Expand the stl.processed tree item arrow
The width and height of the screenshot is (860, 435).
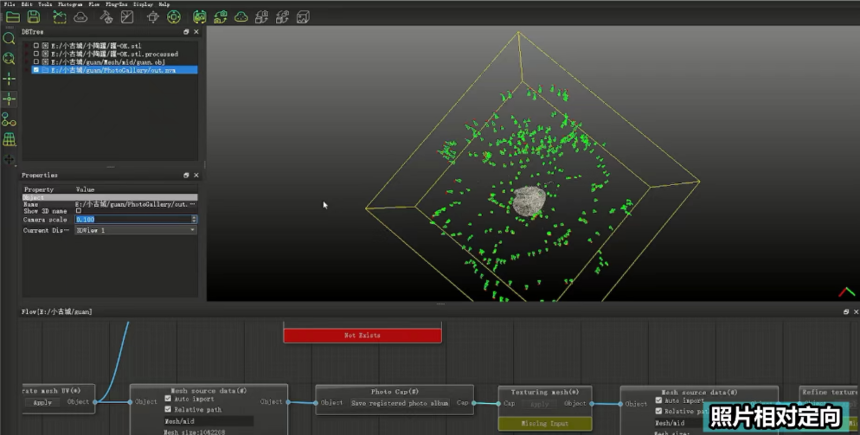pos(27,54)
